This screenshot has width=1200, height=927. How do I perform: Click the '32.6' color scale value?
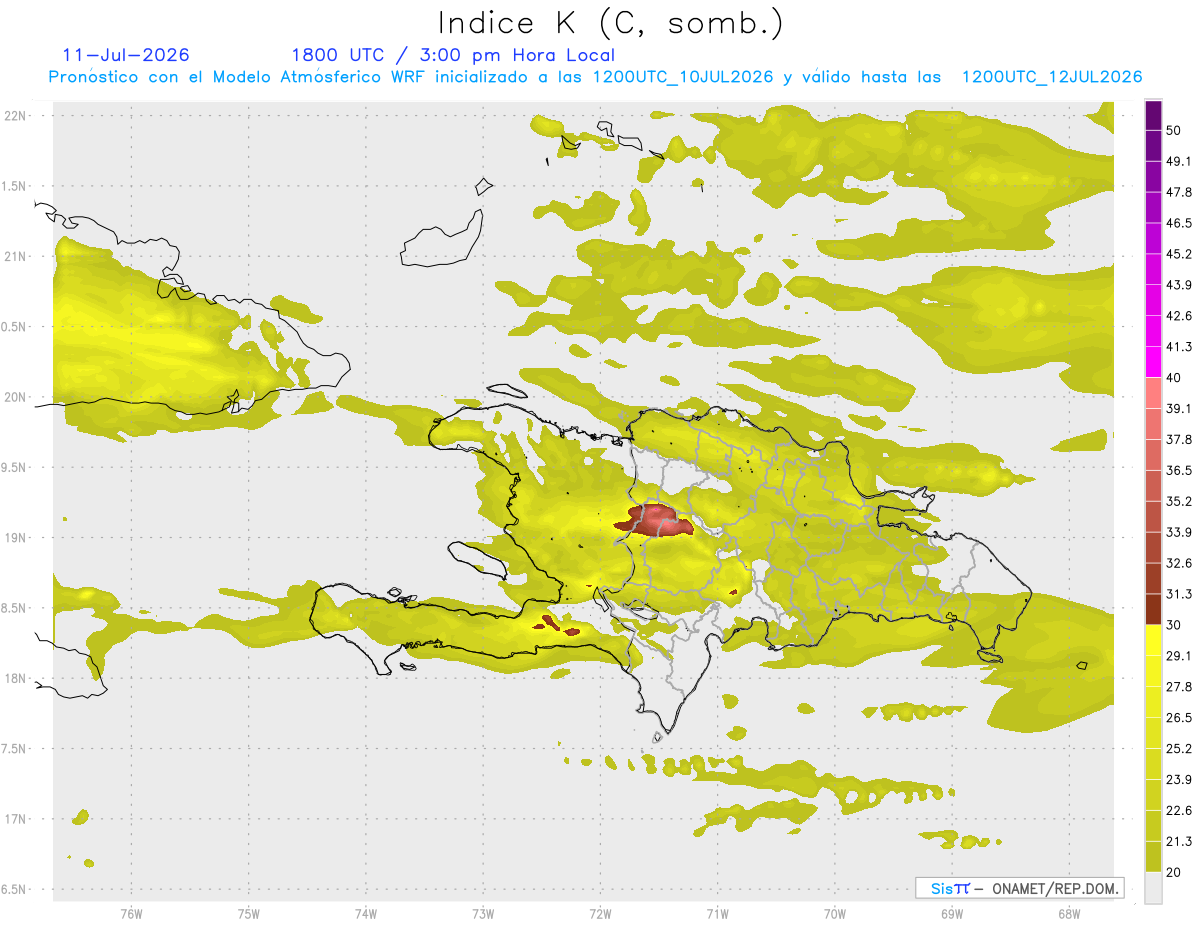point(1179,563)
